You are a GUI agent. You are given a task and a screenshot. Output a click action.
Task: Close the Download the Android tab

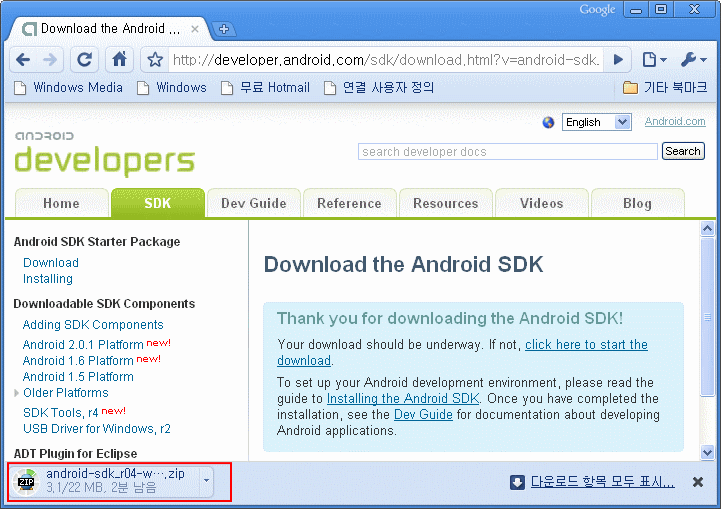pyautogui.click(x=195, y=29)
